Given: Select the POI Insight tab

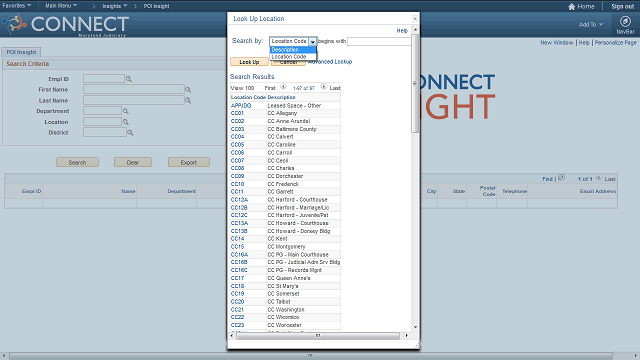Looking at the screenshot, I should [21, 52].
